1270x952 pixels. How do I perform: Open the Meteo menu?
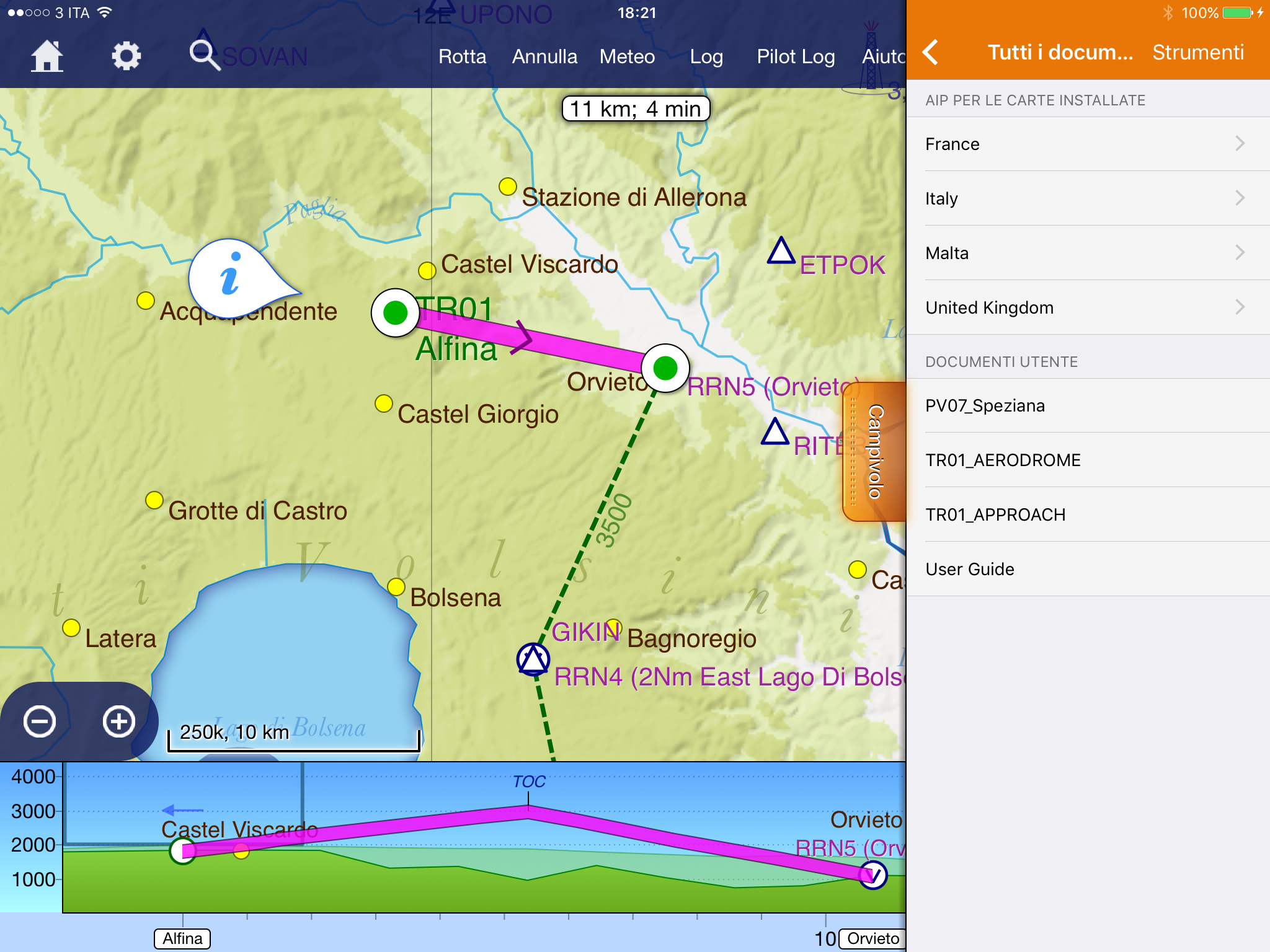(x=627, y=56)
